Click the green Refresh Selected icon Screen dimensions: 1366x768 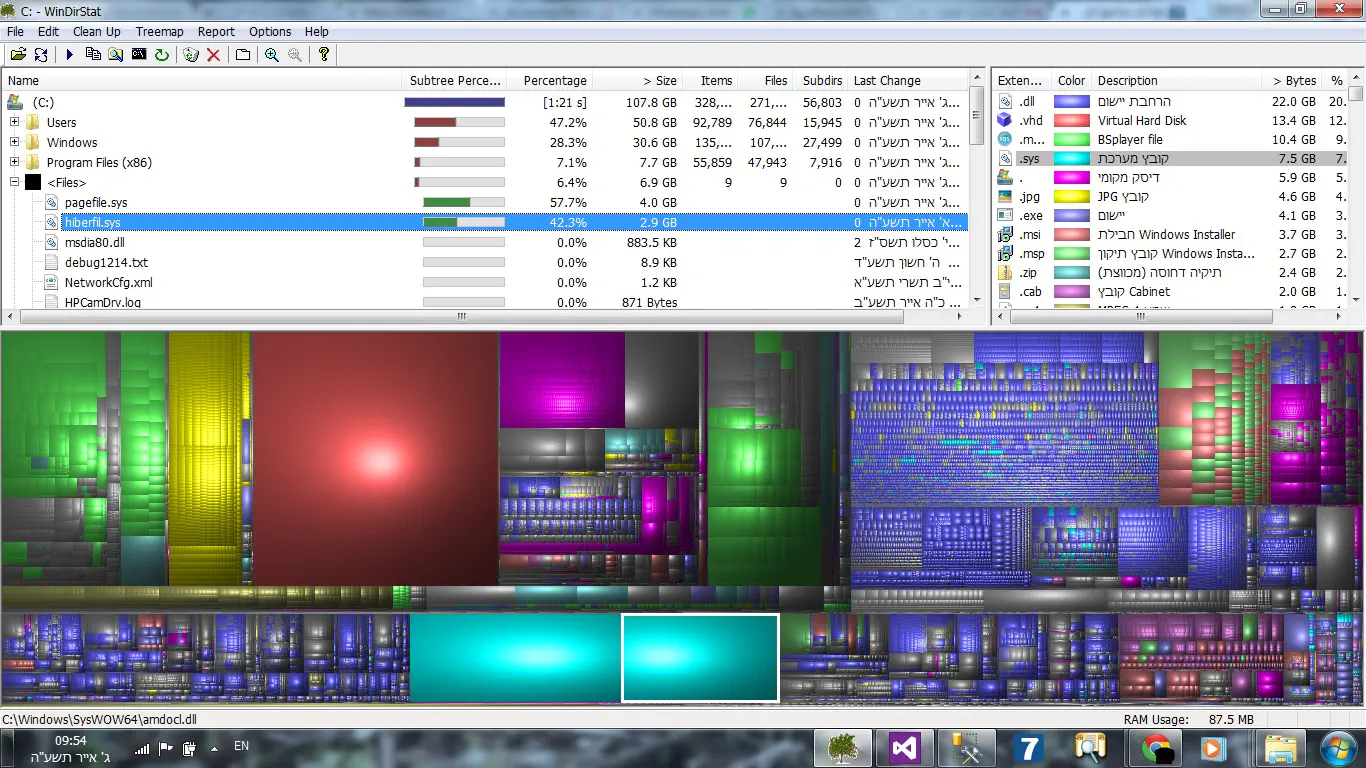click(x=162, y=55)
